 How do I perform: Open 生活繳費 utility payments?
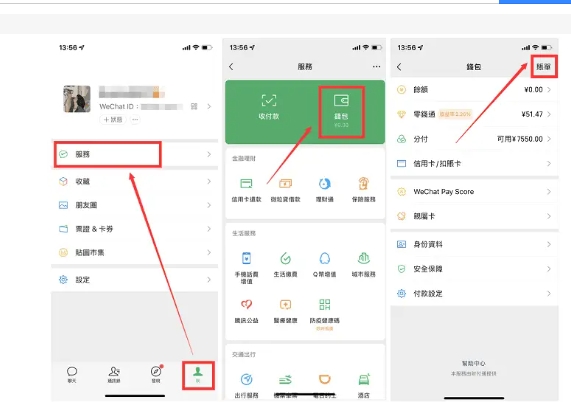click(x=286, y=264)
